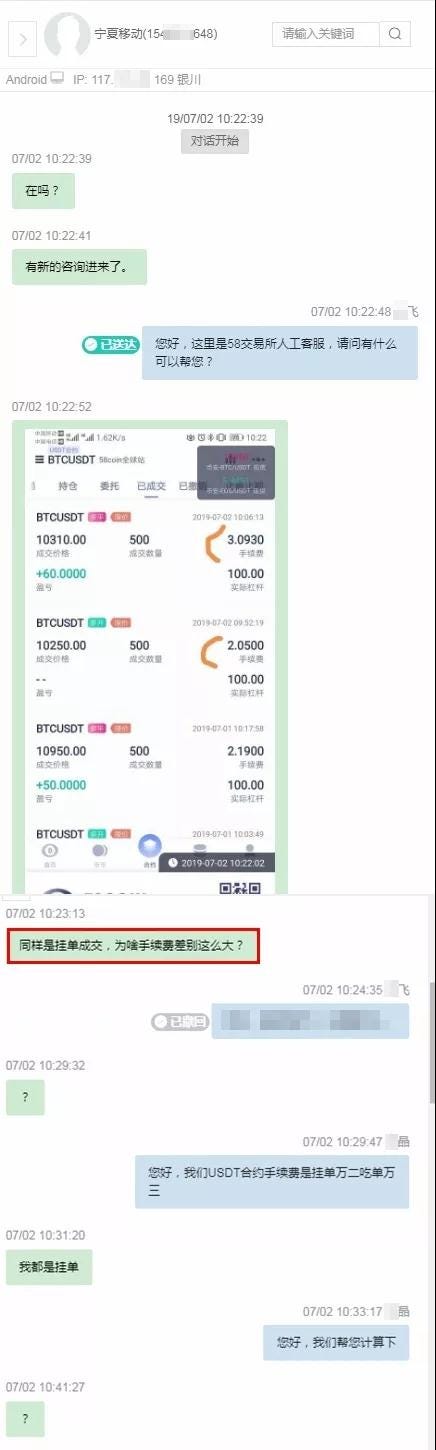Click the highlighted 同样是挂单成交 message
This screenshot has height=1450, width=436.
point(134,945)
